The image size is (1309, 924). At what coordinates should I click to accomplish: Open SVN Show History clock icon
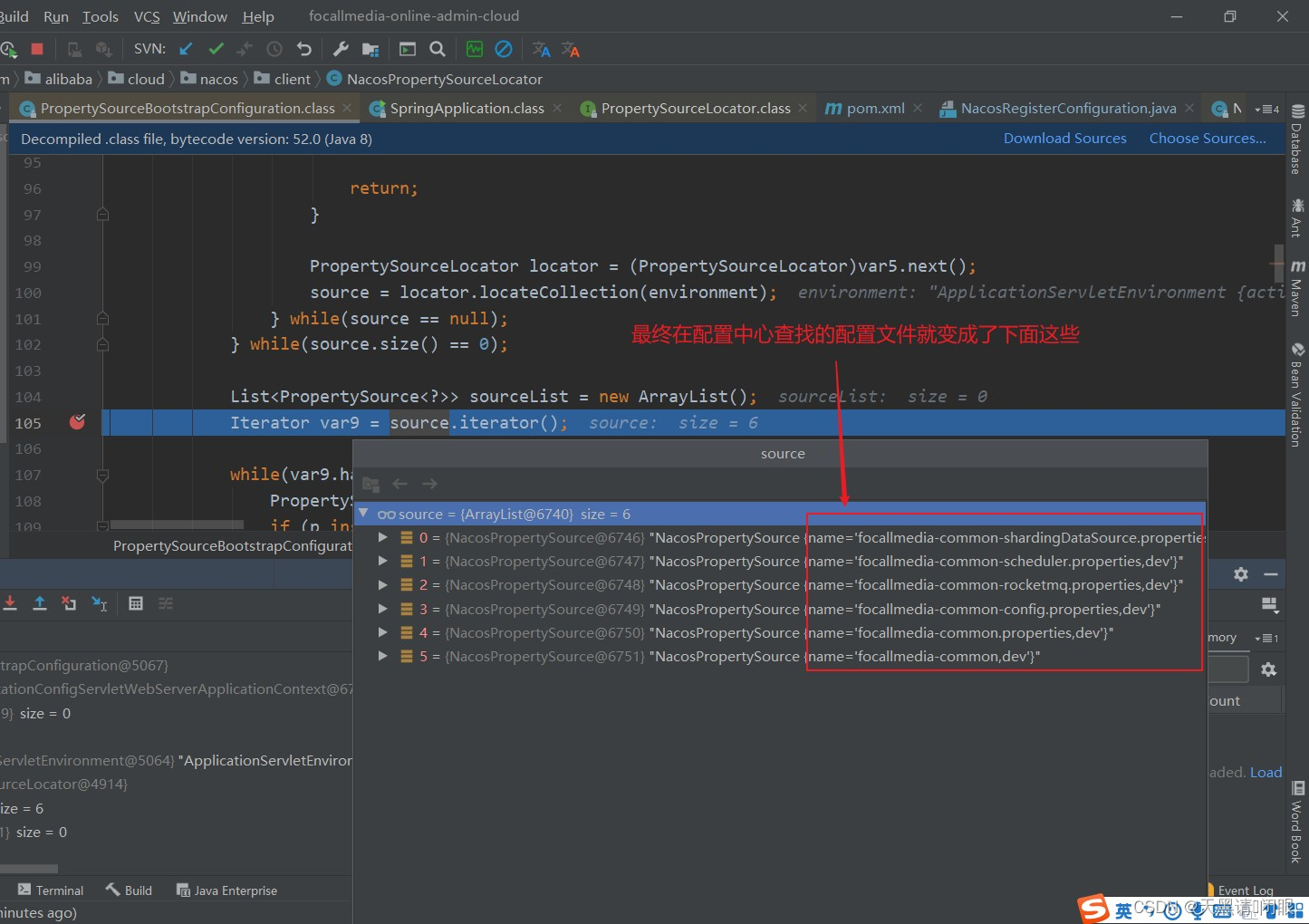click(274, 49)
